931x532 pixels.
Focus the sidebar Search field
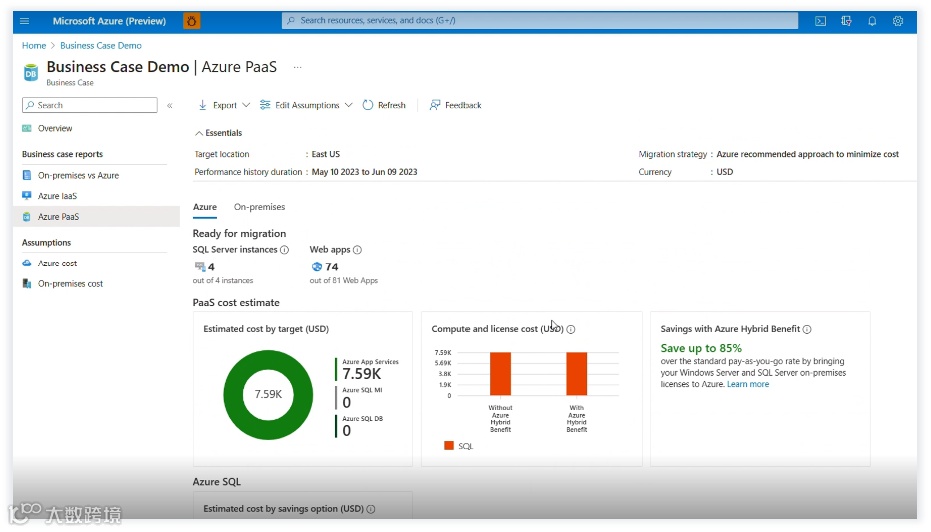tap(90, 105)
